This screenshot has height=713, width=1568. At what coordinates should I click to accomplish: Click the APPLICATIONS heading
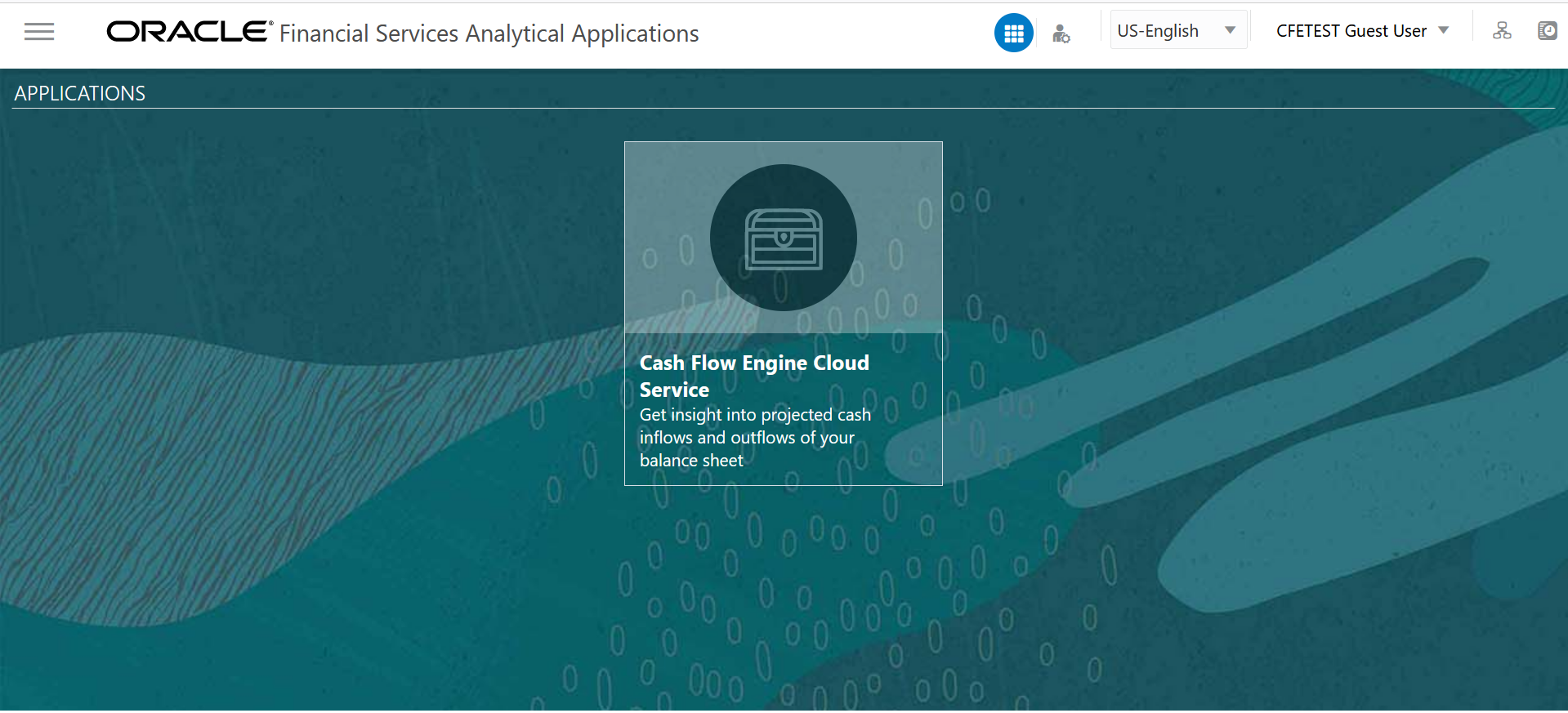click(x=80, y=93)
